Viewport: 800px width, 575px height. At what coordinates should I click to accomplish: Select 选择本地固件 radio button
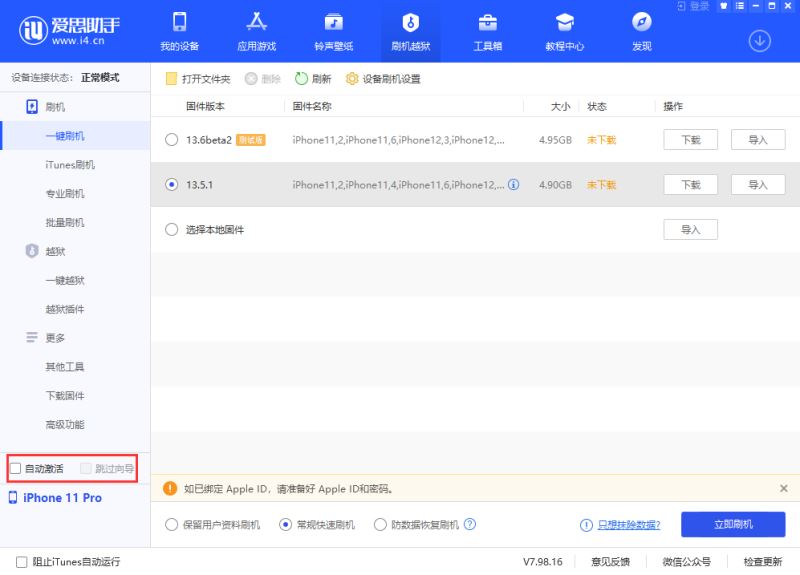point(171,230)
